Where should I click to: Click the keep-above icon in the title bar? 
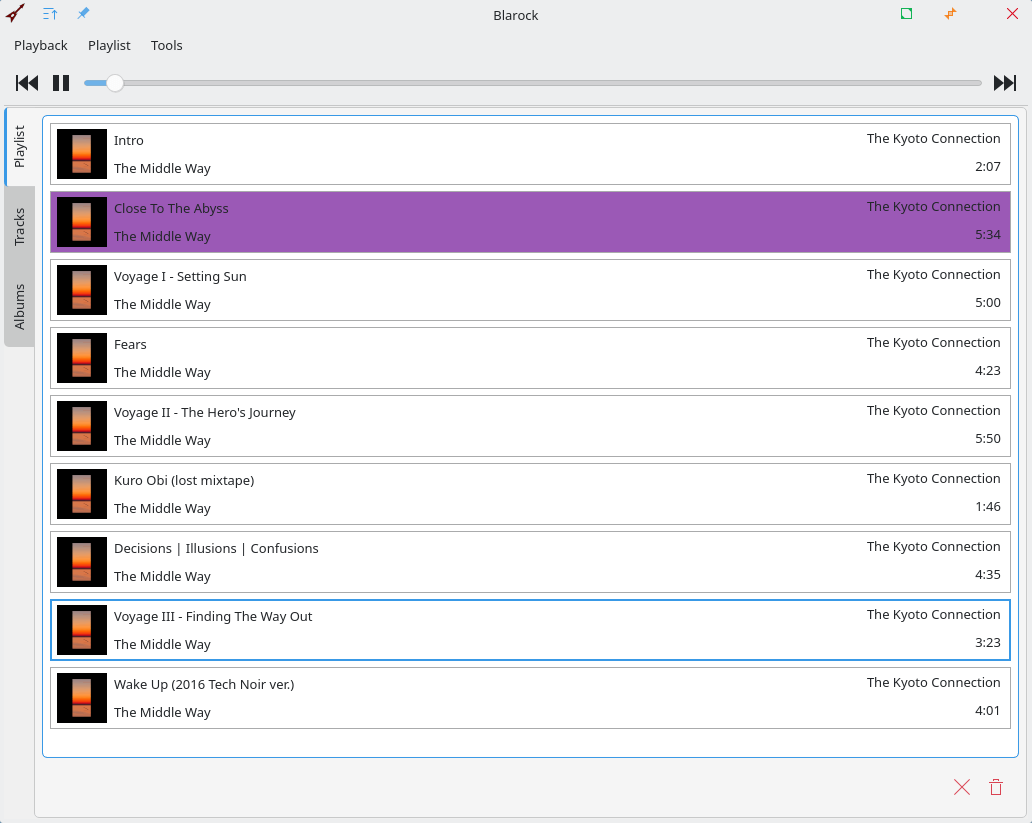pos(50,14)
